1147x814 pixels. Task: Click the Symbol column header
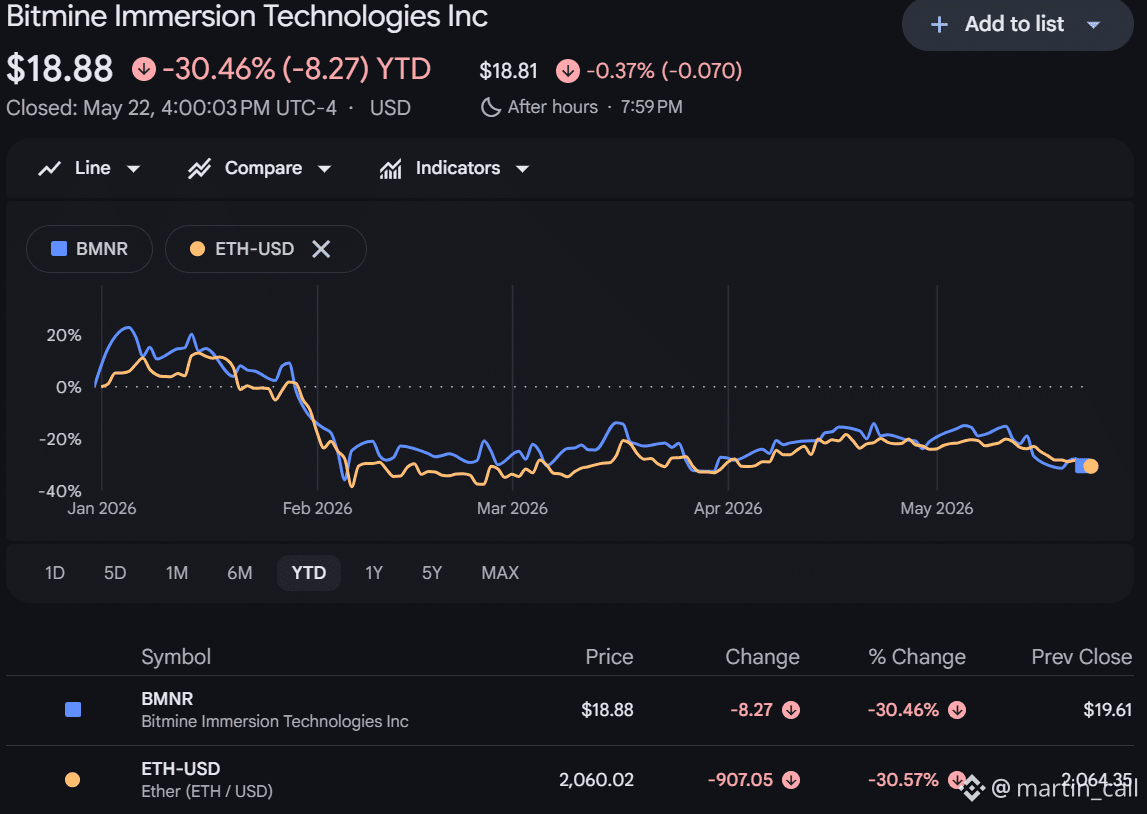point(176,657)
